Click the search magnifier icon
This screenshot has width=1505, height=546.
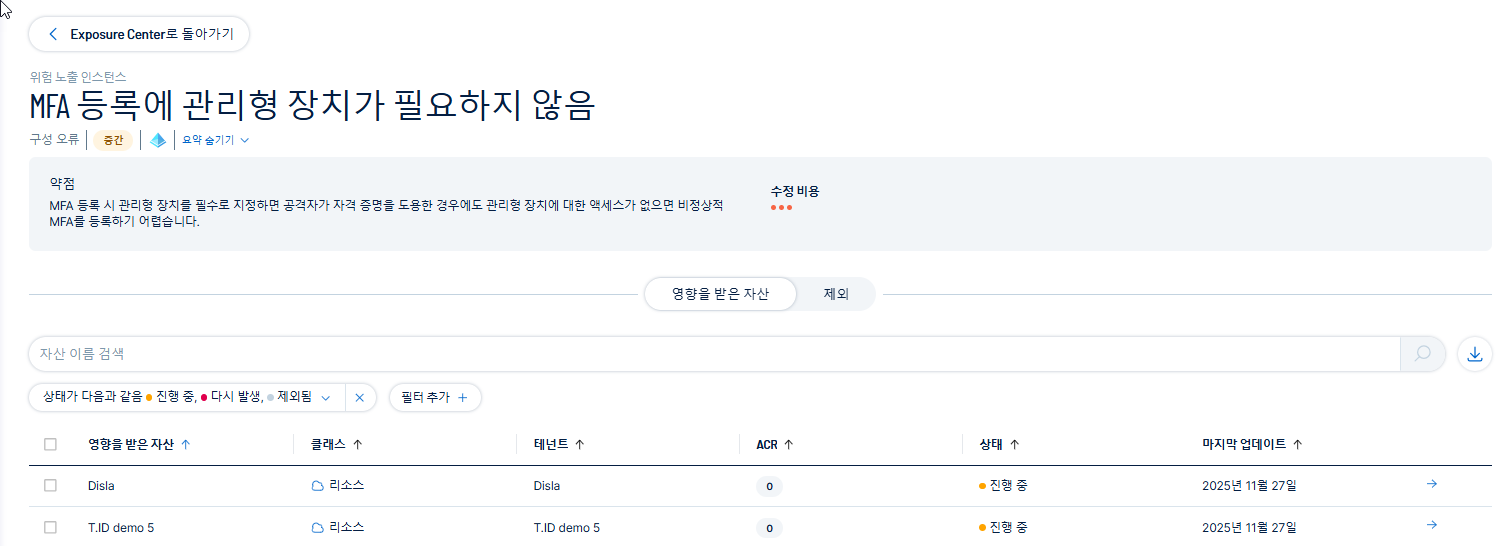pos(1423,353)
